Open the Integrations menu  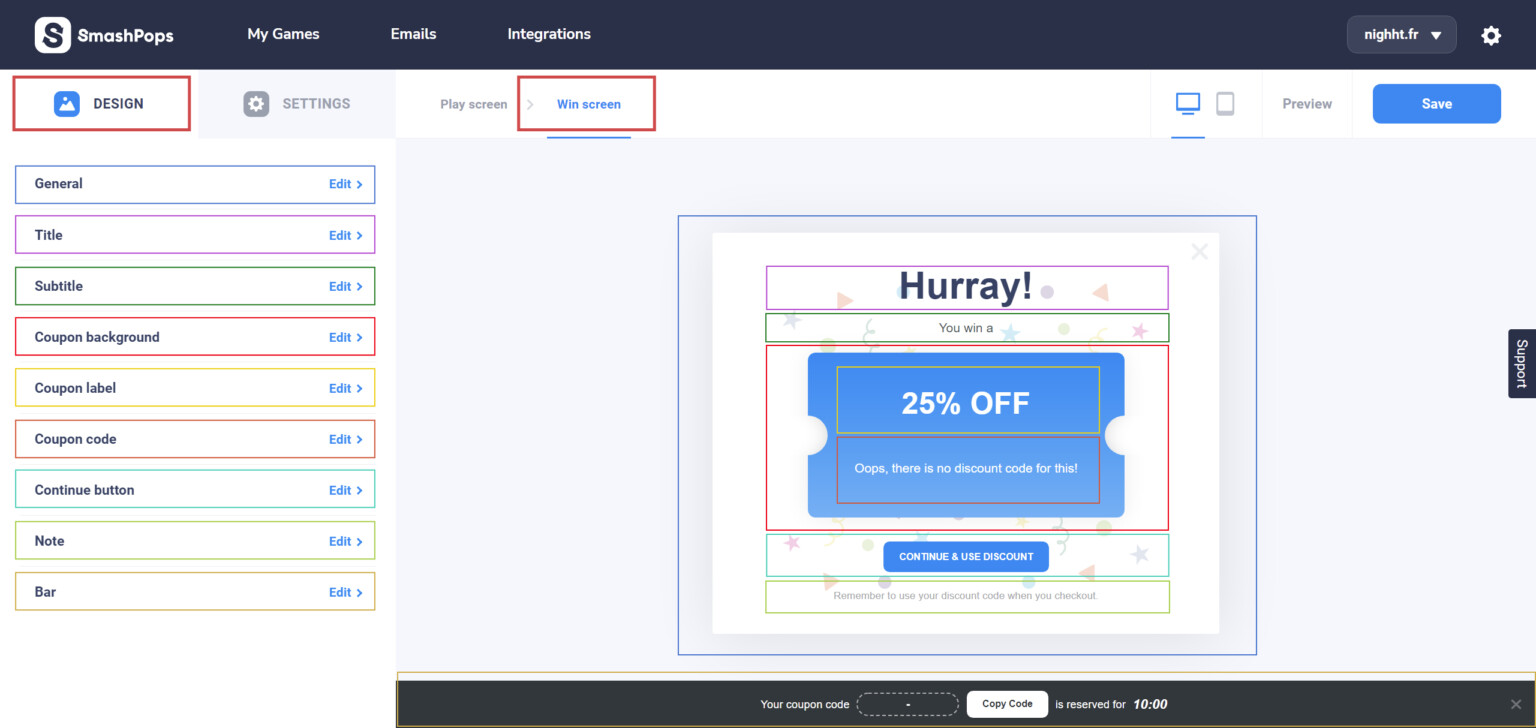point(548,34)
